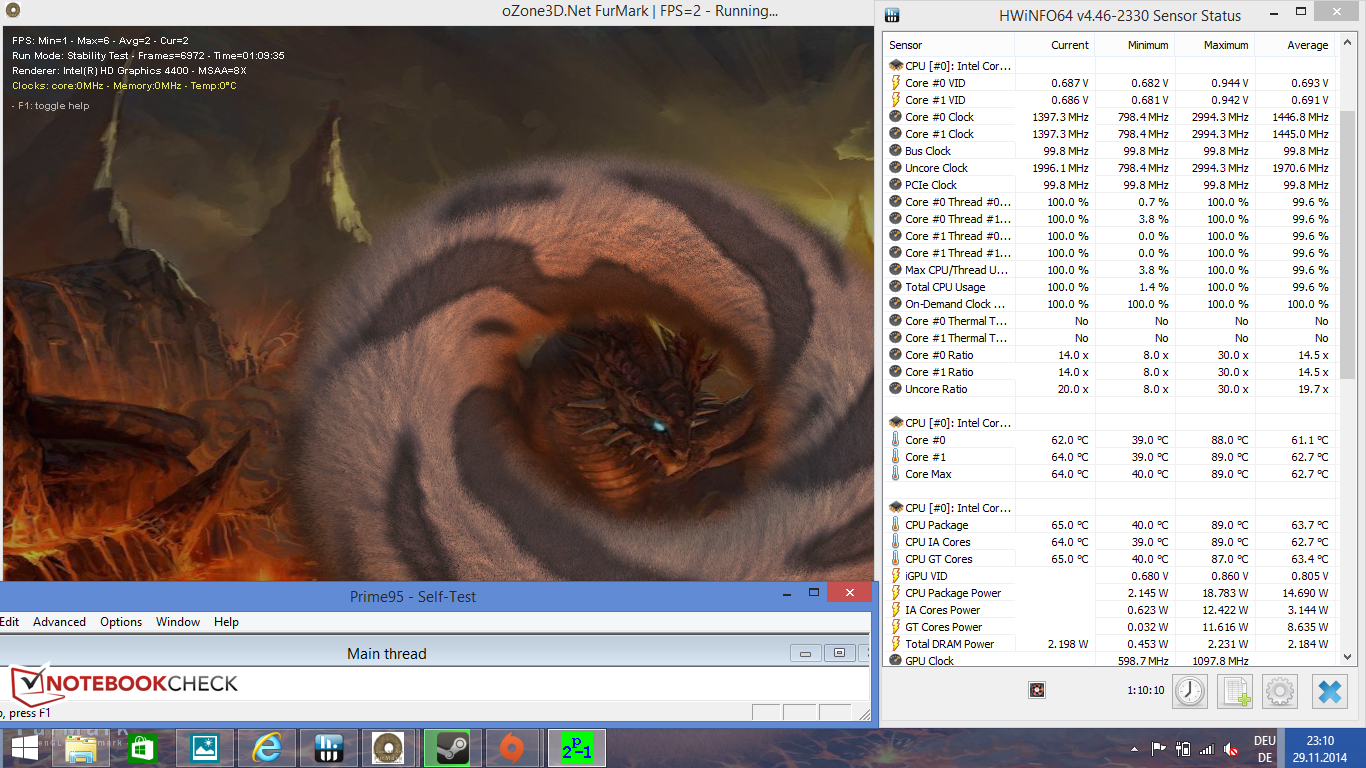Screen dimensions: 1366x768
Task: Select the PCIe Clock sensor row
Action: (1110, 185)
